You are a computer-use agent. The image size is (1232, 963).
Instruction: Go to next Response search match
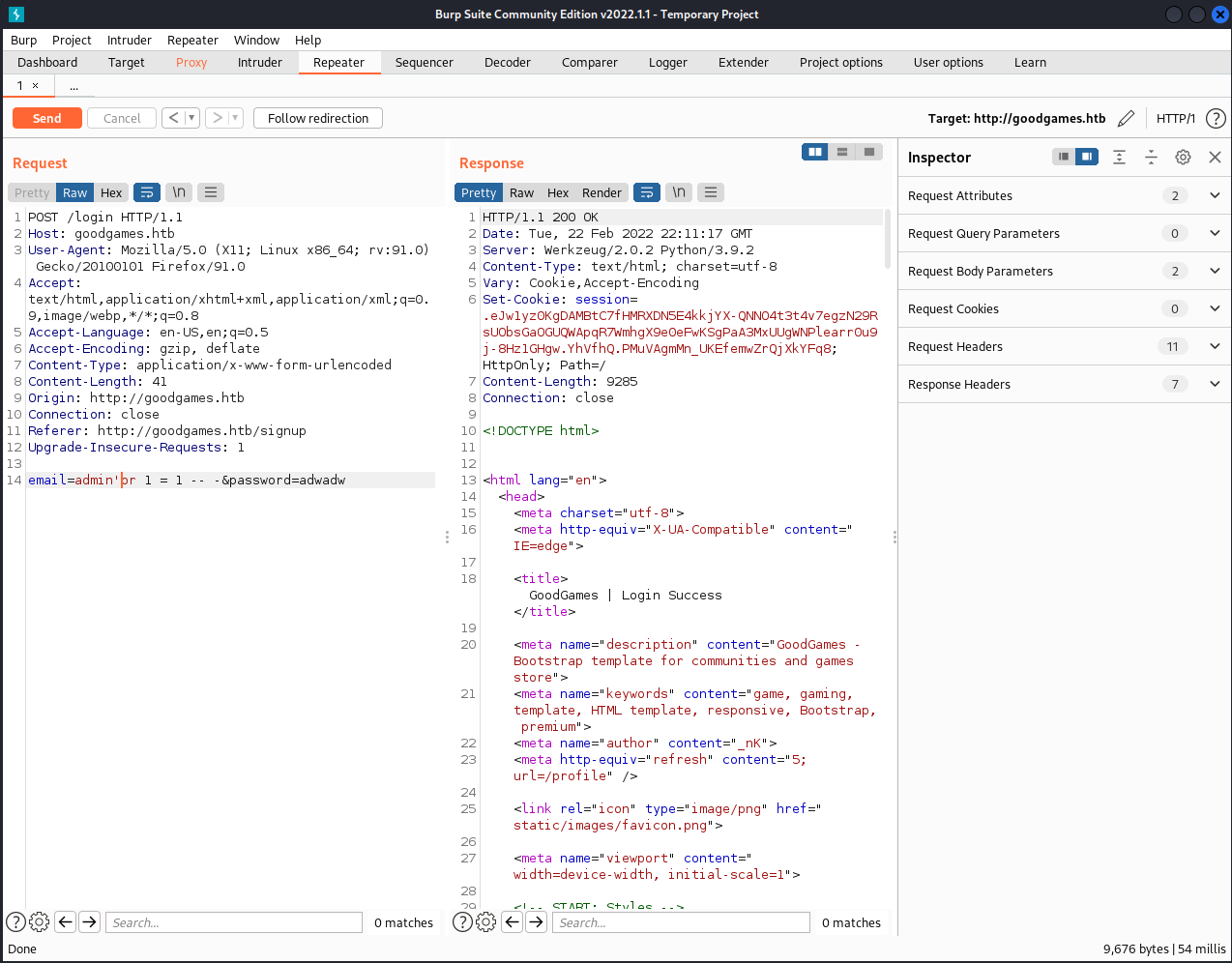(537, 922)
